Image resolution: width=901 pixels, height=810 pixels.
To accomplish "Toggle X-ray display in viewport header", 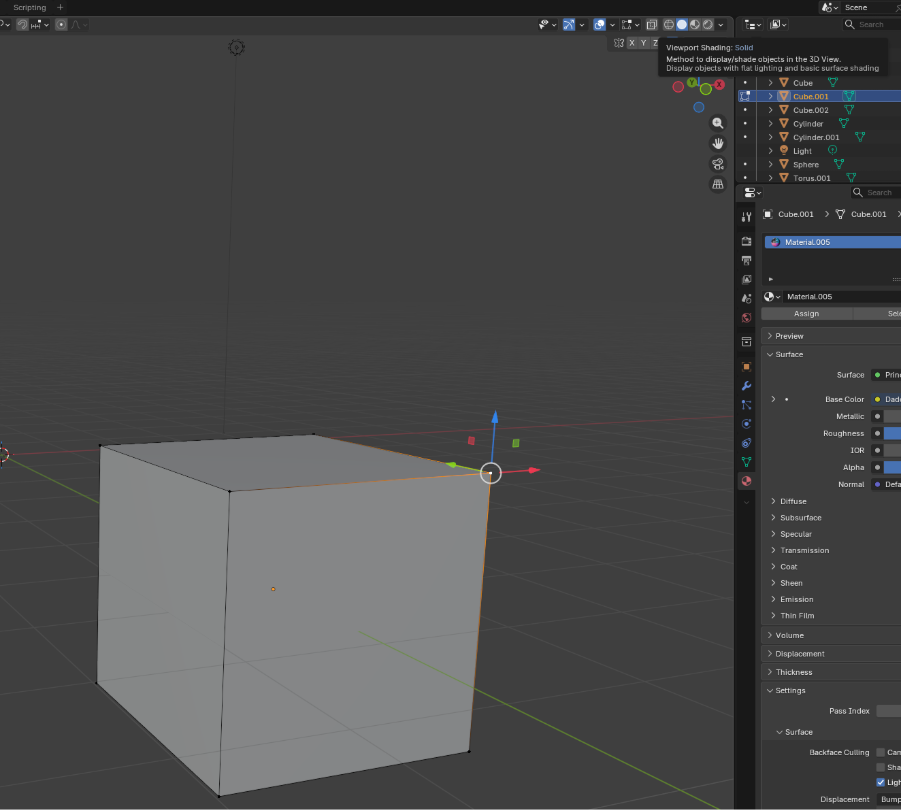I will pos(651,25).
